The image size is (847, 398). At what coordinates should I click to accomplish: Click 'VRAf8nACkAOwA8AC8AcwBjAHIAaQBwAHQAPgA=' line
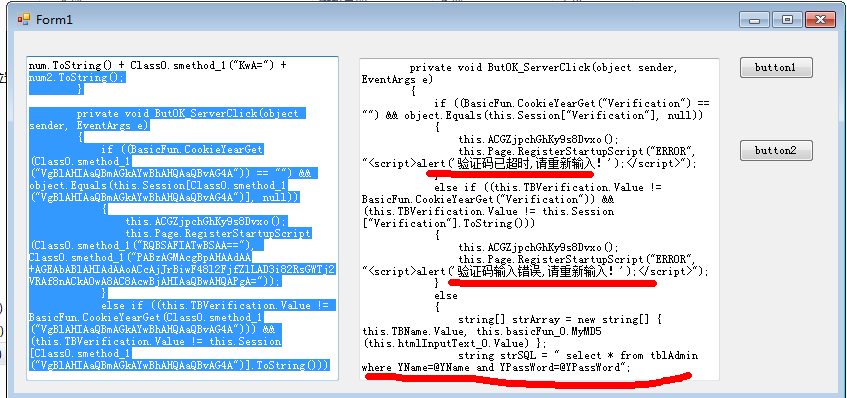coord(155,281)
